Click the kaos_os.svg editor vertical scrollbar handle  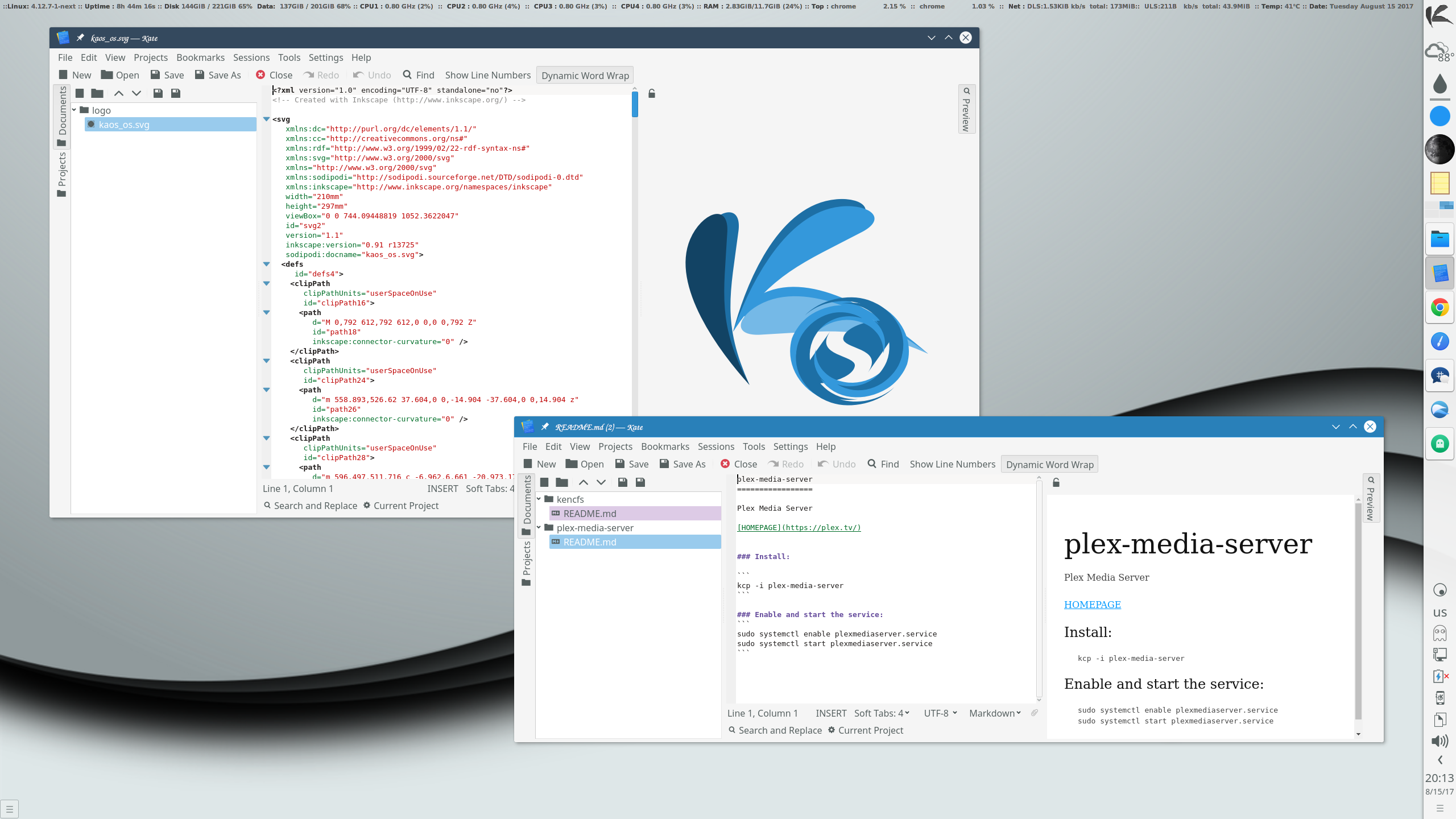tap(635, 104)
